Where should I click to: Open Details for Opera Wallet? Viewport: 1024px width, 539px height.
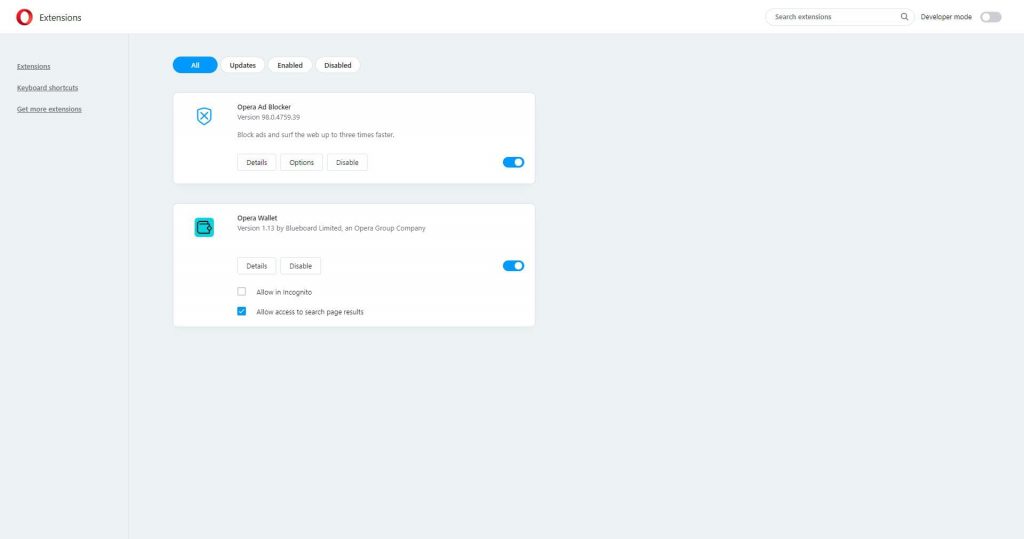coord(257,266)
